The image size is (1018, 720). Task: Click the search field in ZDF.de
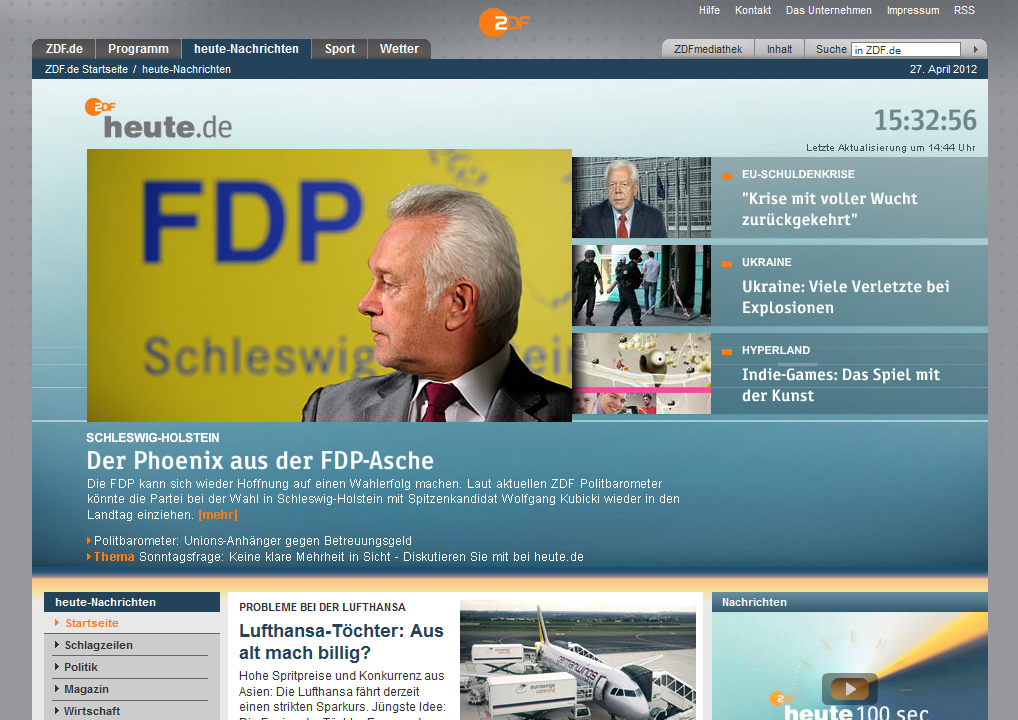click(906, 50)
